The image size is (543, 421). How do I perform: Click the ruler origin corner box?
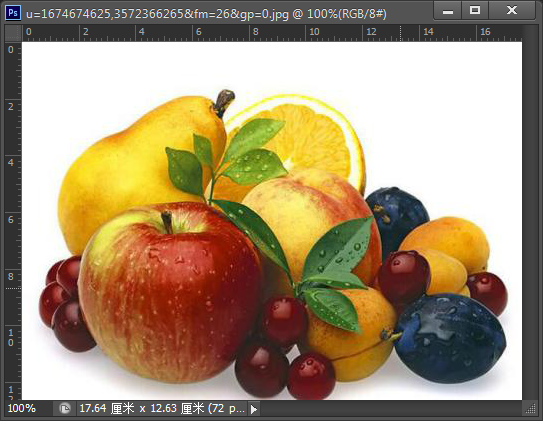click(13, 33)
